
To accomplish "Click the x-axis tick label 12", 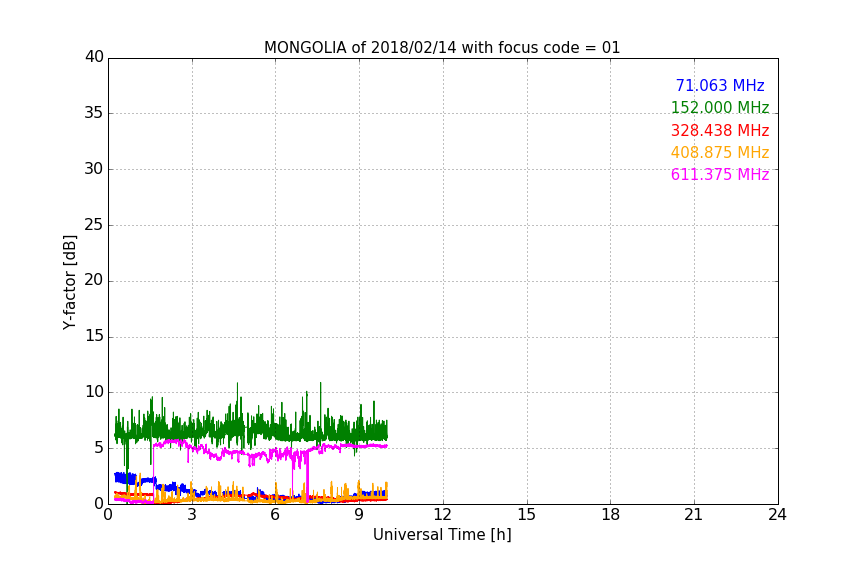I will pos(442,515).
